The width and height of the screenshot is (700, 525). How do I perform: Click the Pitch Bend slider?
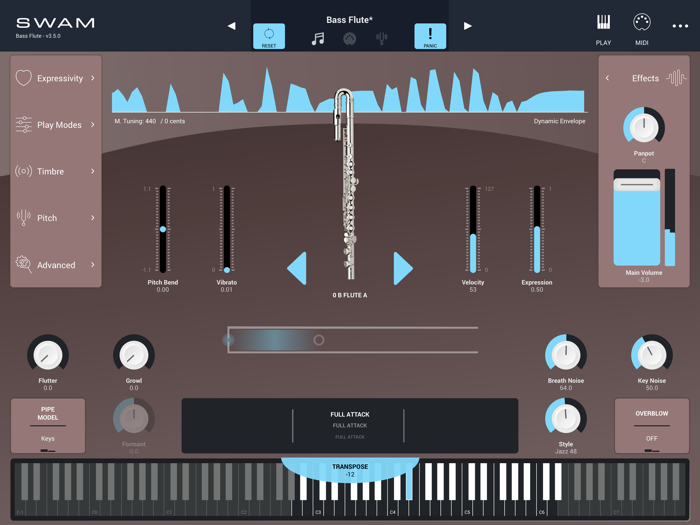(163, 229)
